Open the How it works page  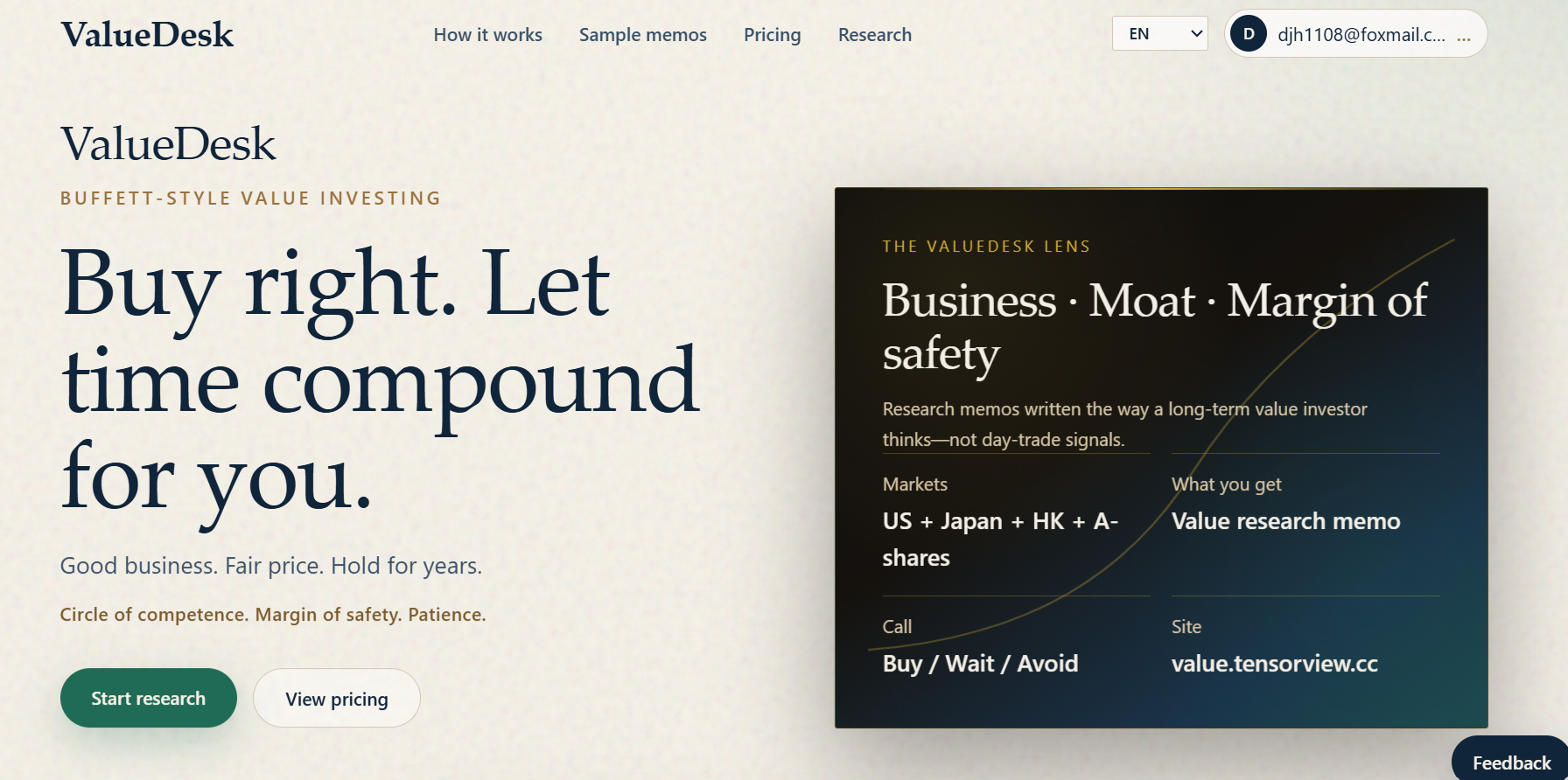coord(488,35)
